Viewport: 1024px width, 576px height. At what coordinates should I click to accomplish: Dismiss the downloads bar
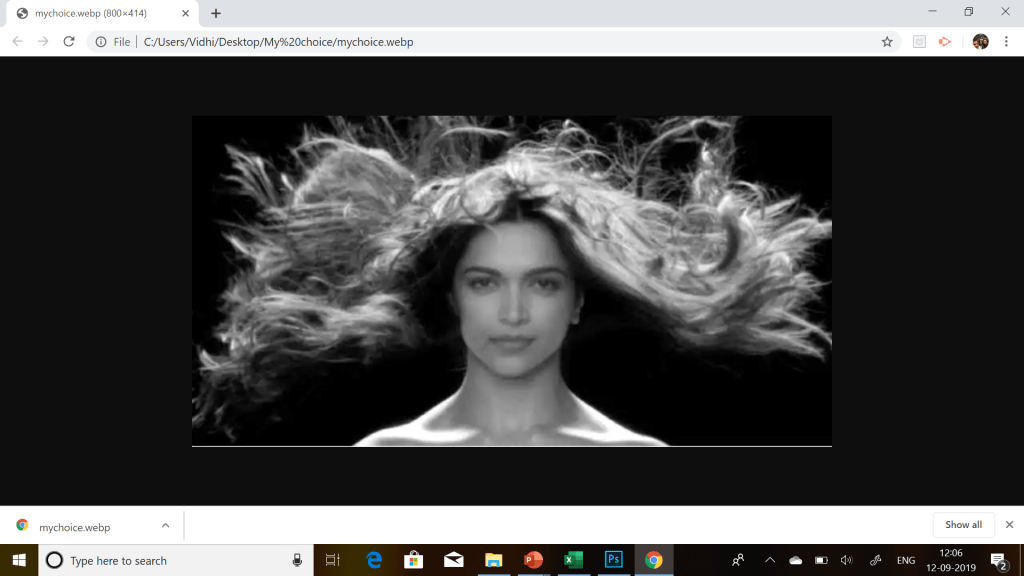[1009, 525]
